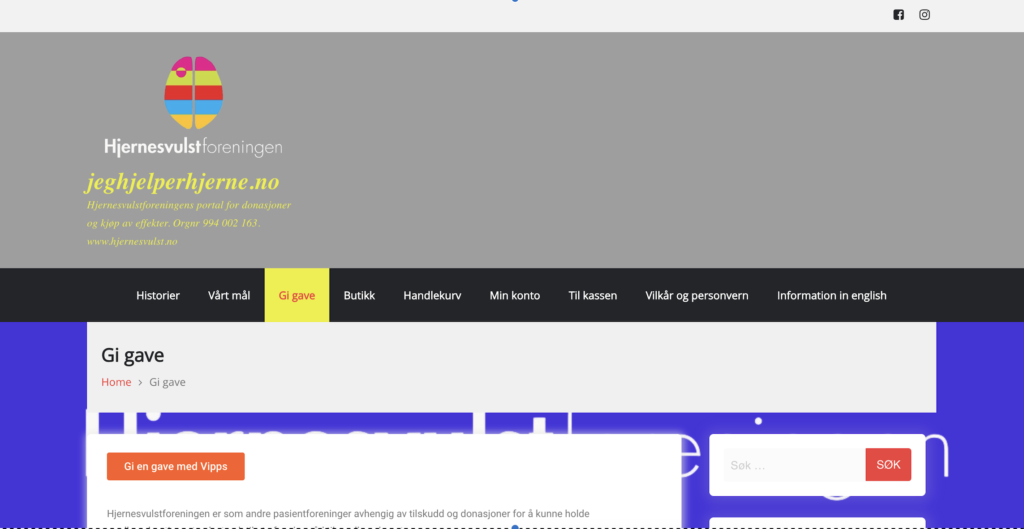This screenshot has width=1024, height=529.
Task: Open Information in english
Action: (x=831, y=295)
